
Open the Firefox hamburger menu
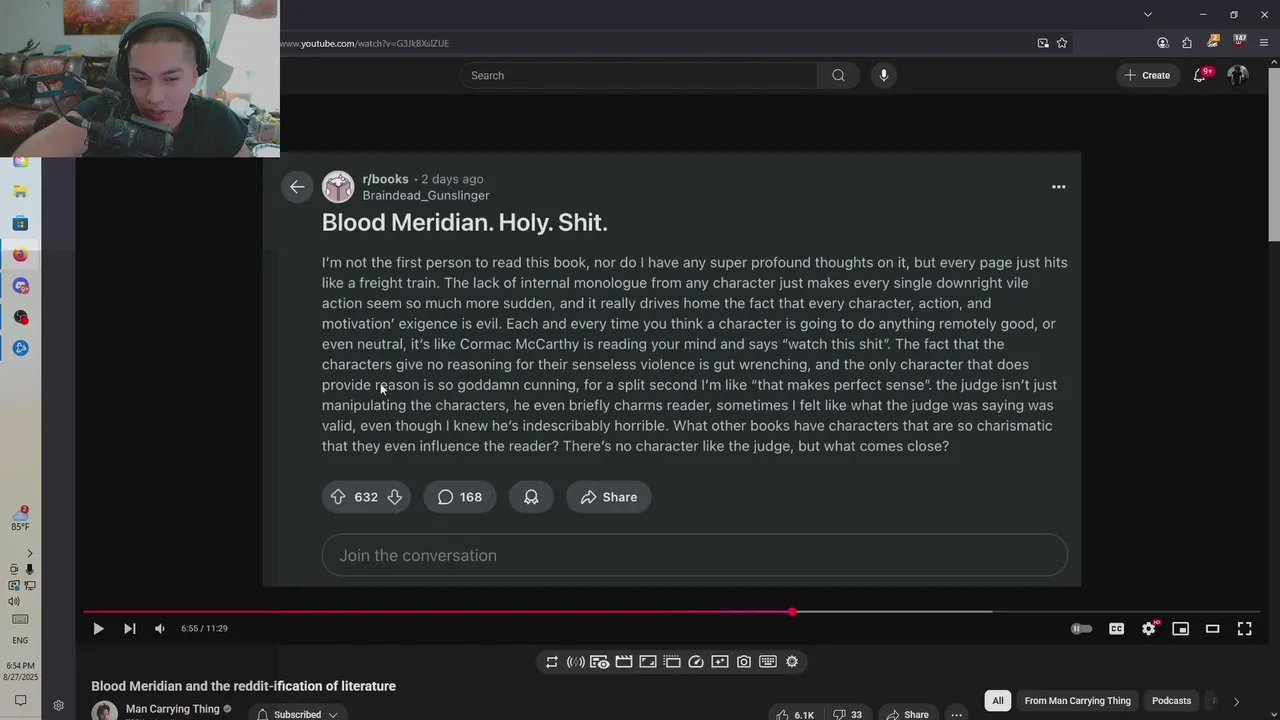coord(1264,43)
